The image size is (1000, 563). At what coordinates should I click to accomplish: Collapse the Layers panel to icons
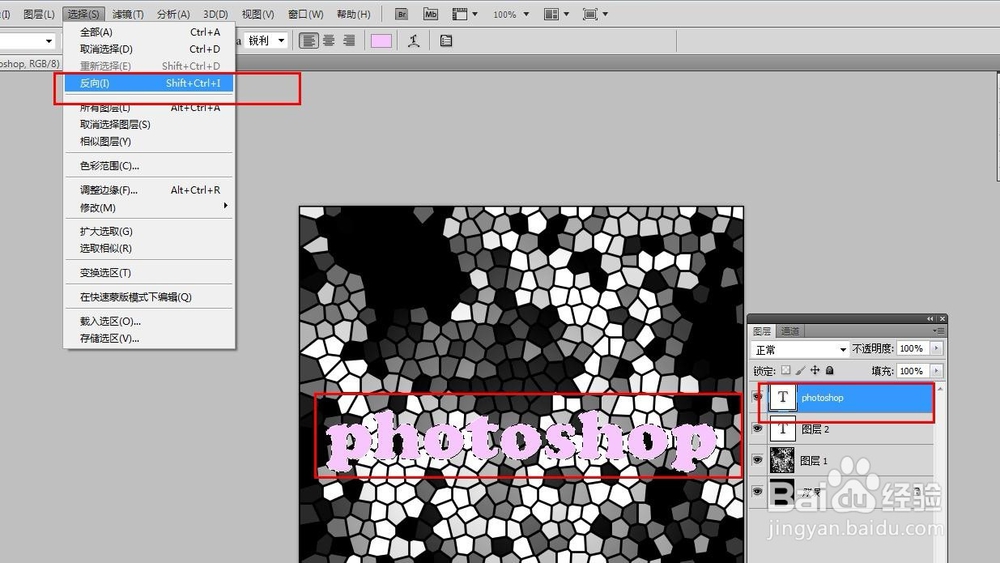pos(930,319)
